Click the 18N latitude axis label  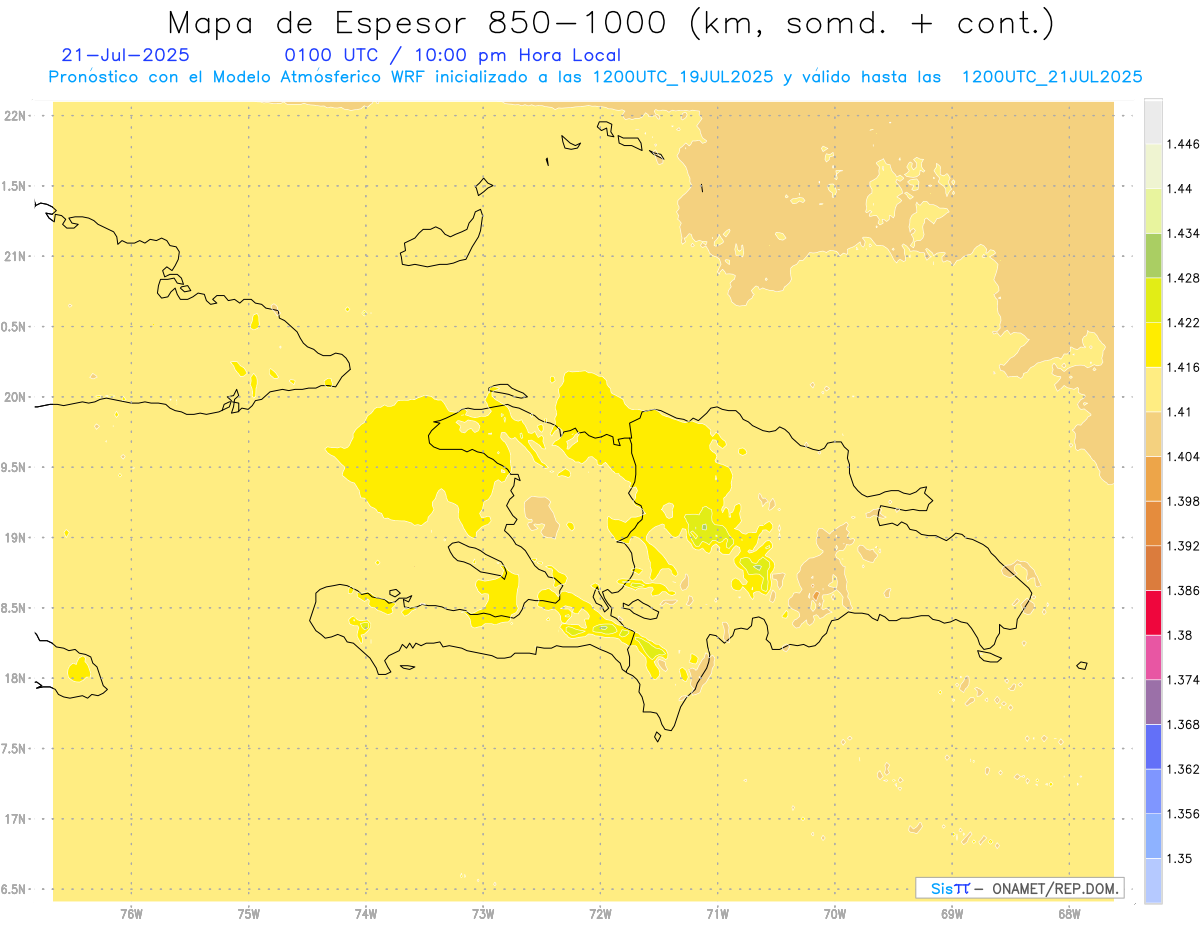click(x=15, y=678)
